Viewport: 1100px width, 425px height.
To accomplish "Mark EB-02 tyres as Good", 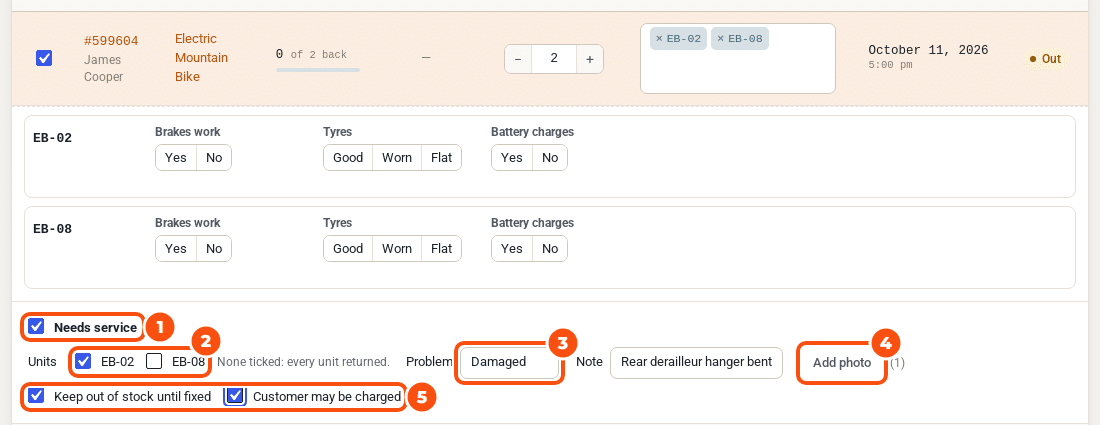I will click(348, 158).
